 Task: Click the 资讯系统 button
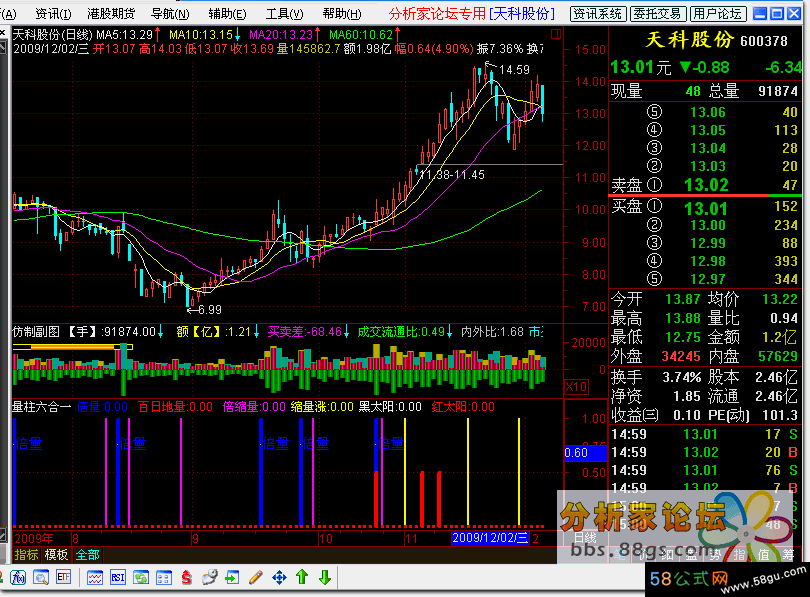598,13
